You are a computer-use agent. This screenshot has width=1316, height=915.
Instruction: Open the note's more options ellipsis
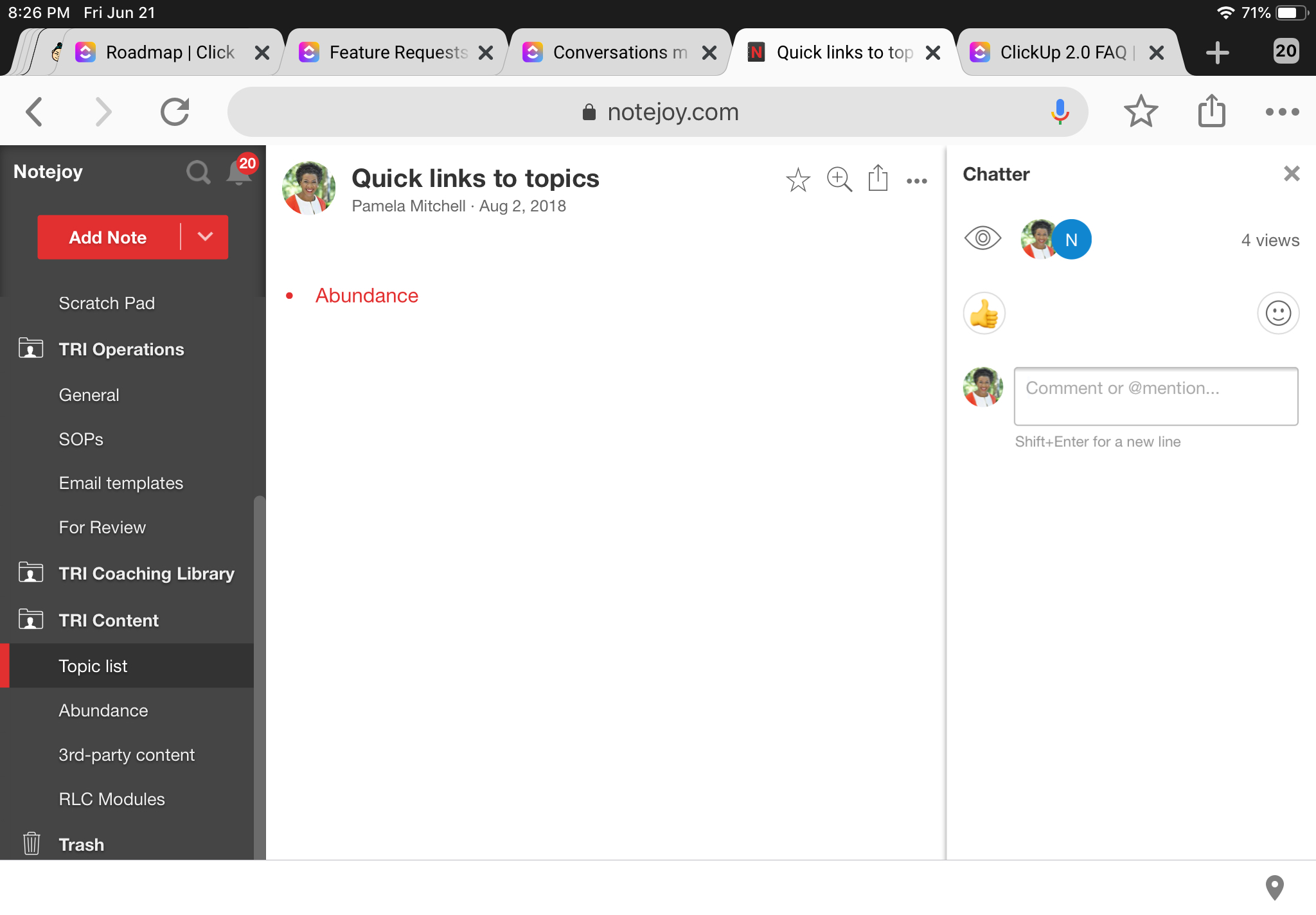pos(917,181)
